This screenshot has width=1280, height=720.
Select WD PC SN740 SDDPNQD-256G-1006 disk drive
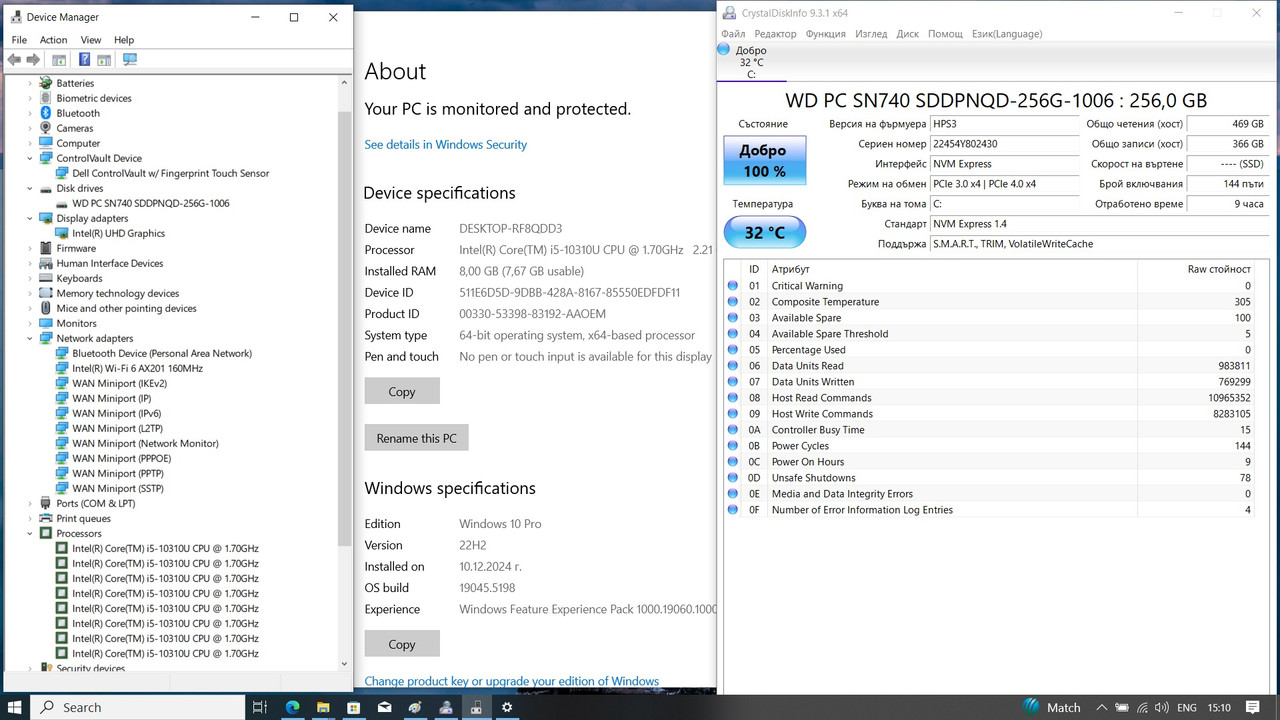(150, 203)
